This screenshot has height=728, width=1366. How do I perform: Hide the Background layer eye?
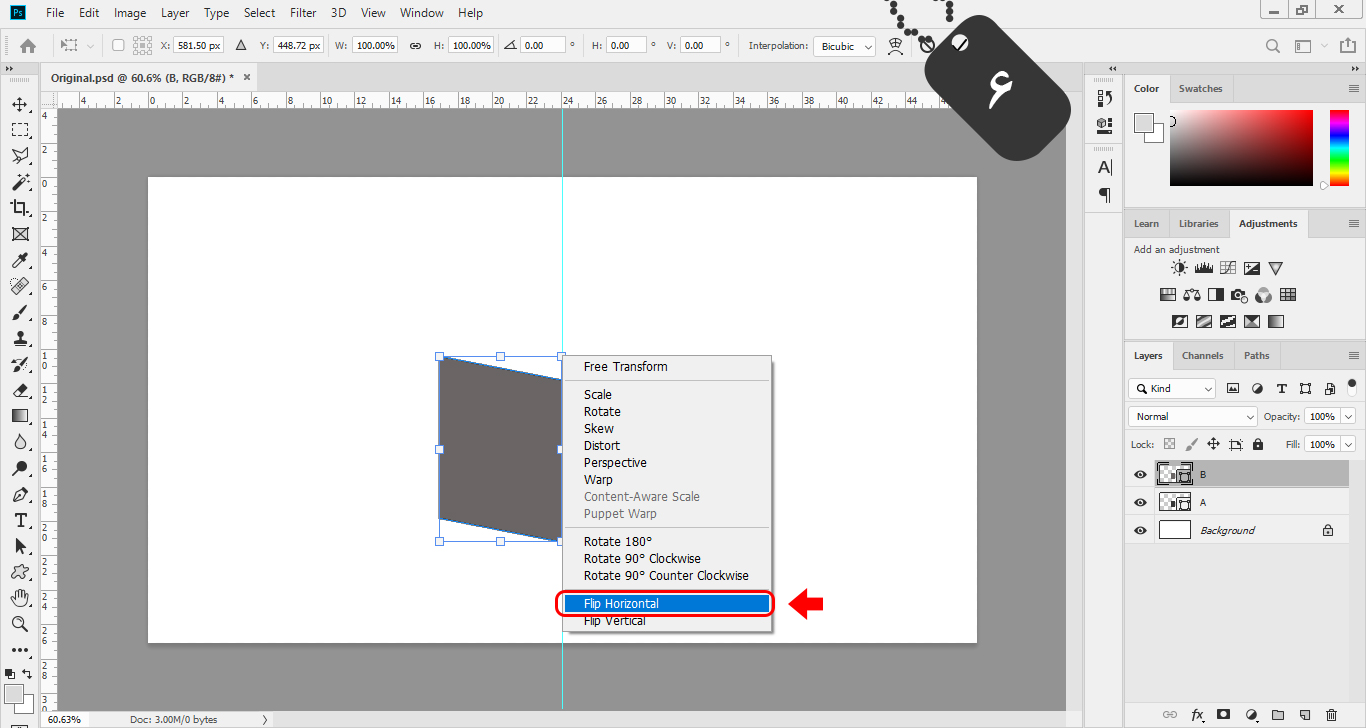tap(1140, 531)
